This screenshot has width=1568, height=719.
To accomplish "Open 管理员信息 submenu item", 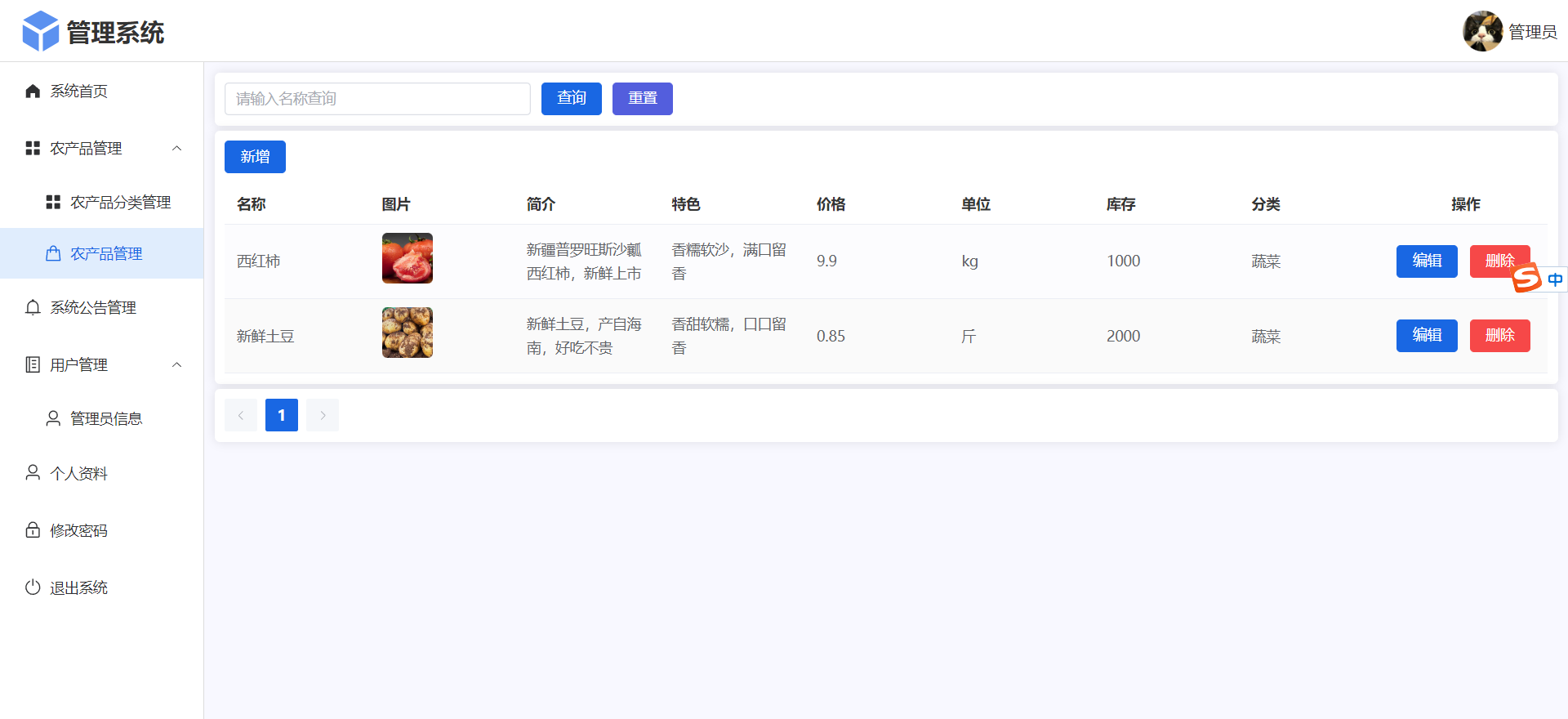I will pyautogui.click(x=101, y=418).
